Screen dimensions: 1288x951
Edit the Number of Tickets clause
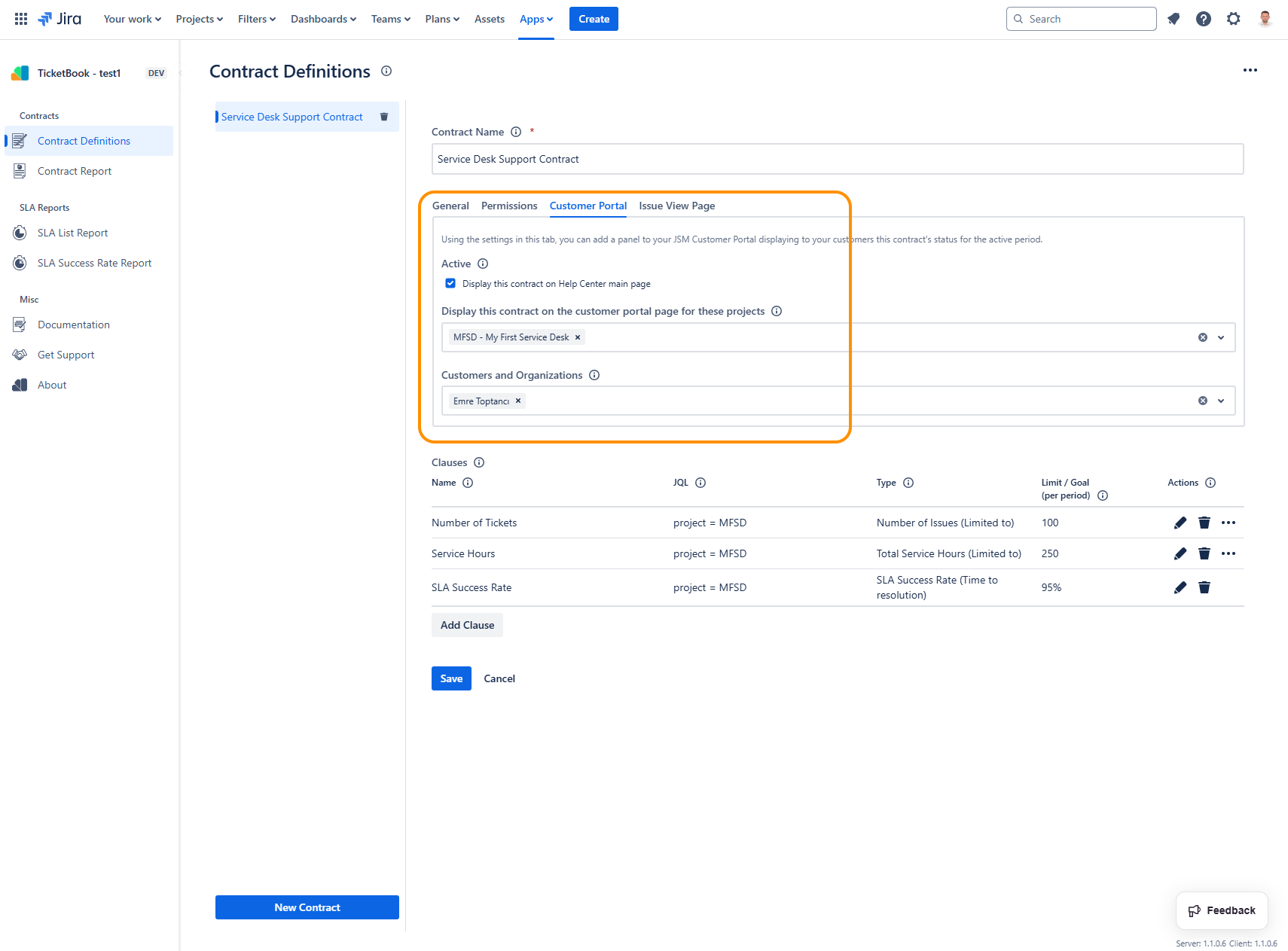(1180, 523)
